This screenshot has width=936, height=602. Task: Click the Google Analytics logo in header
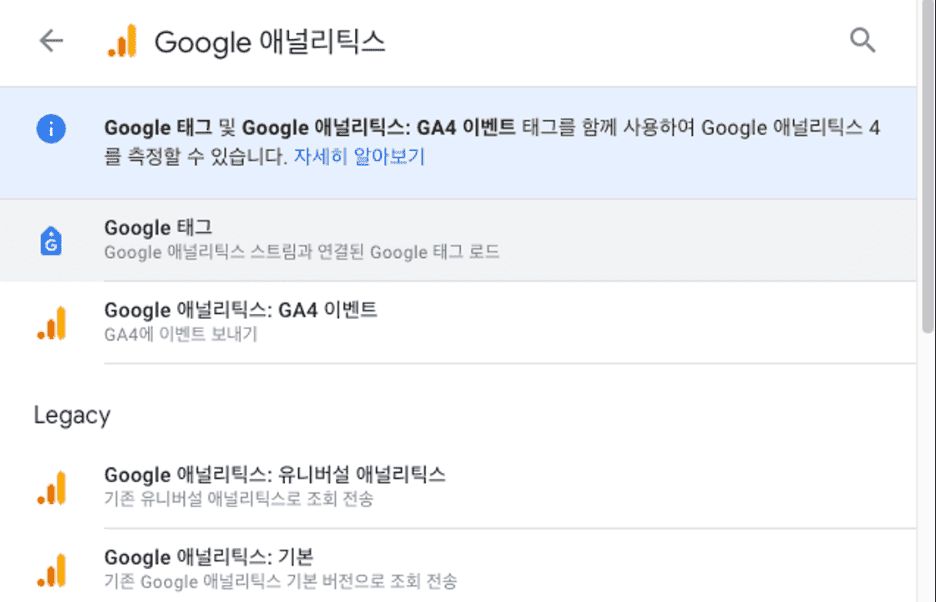point(121,42)
